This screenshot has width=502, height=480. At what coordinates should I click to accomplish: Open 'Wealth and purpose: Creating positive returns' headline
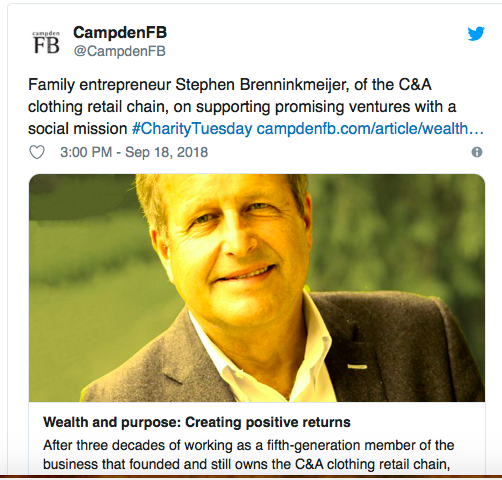[x=197, y=422]
